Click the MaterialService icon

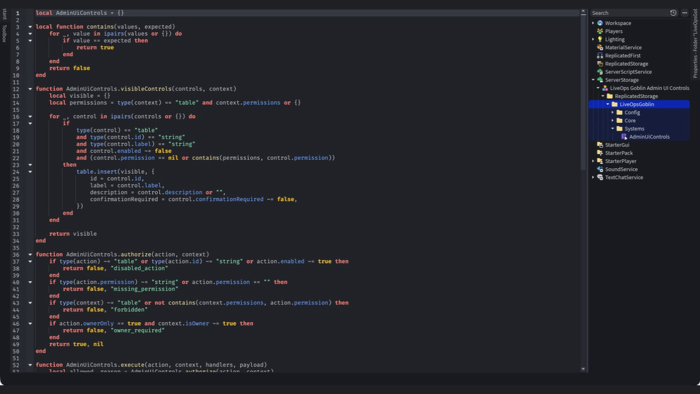(x=600, y=47)
